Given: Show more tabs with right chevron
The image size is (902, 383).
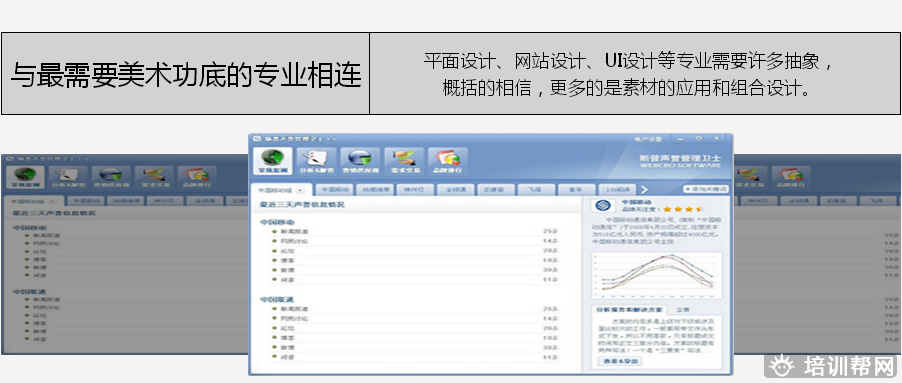Looking at the screenshot, I should point(644,189).
